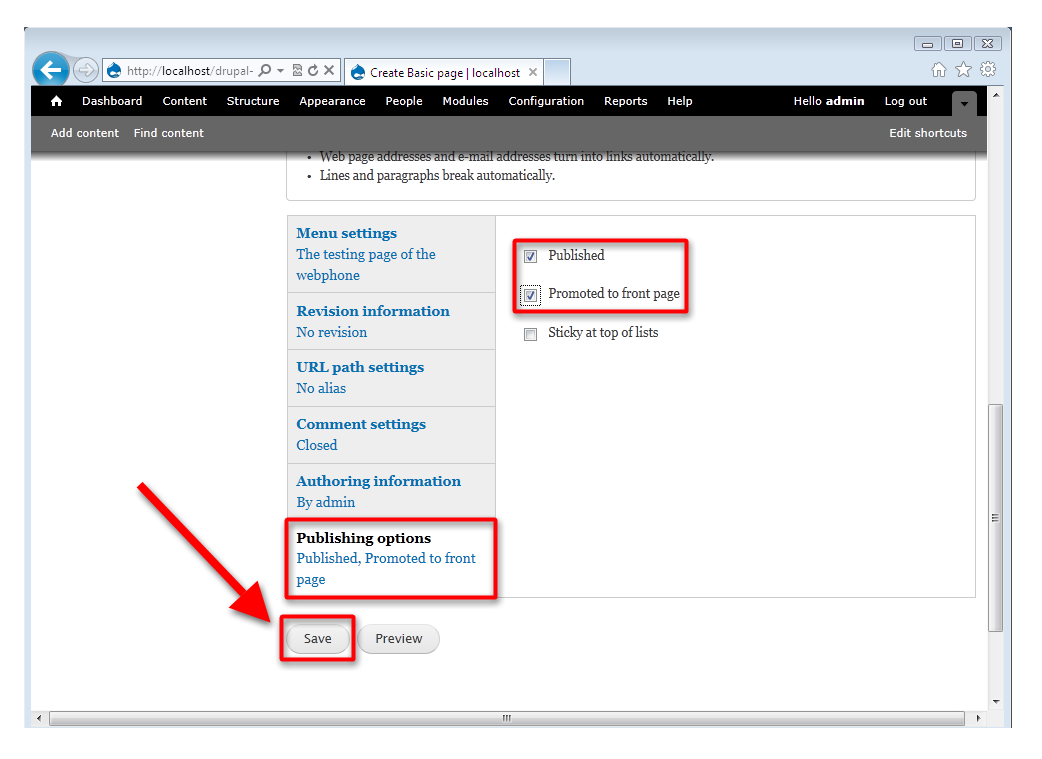Collapse the admin shortcuts bar toggle arrow
Viewport: 1042px width, 759px height.
(963, 103)
